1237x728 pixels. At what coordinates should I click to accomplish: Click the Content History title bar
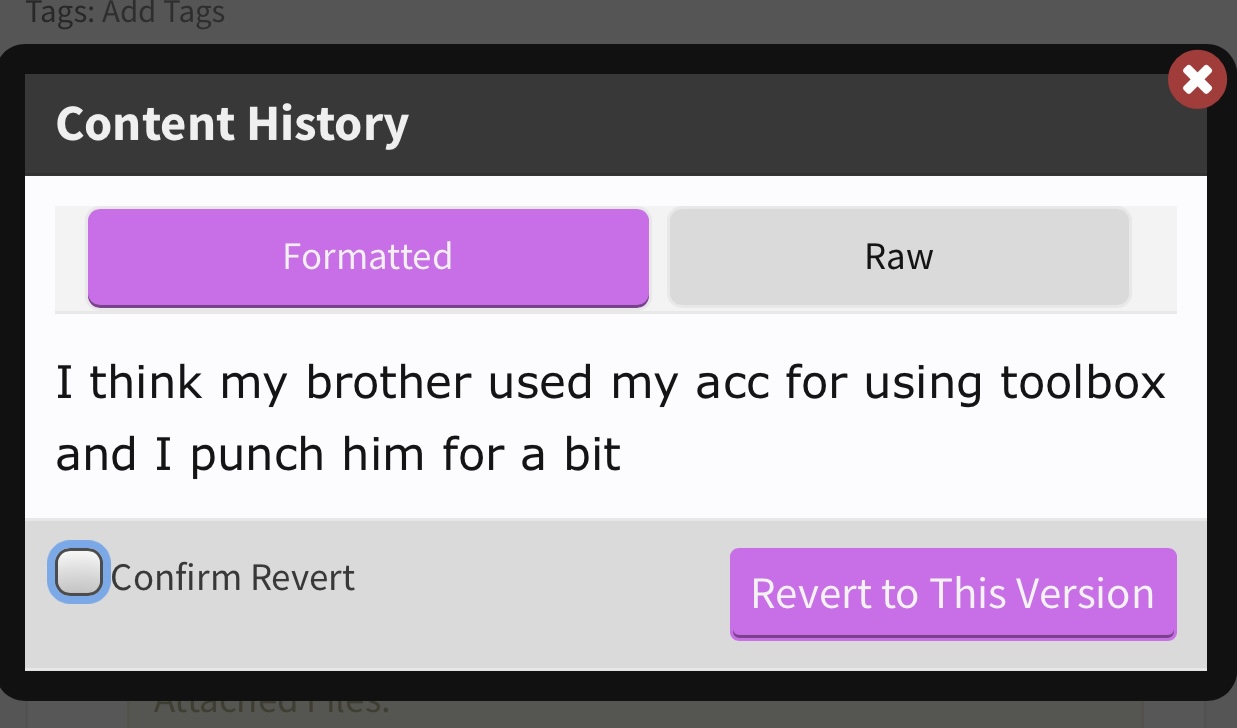coord(616,123)
